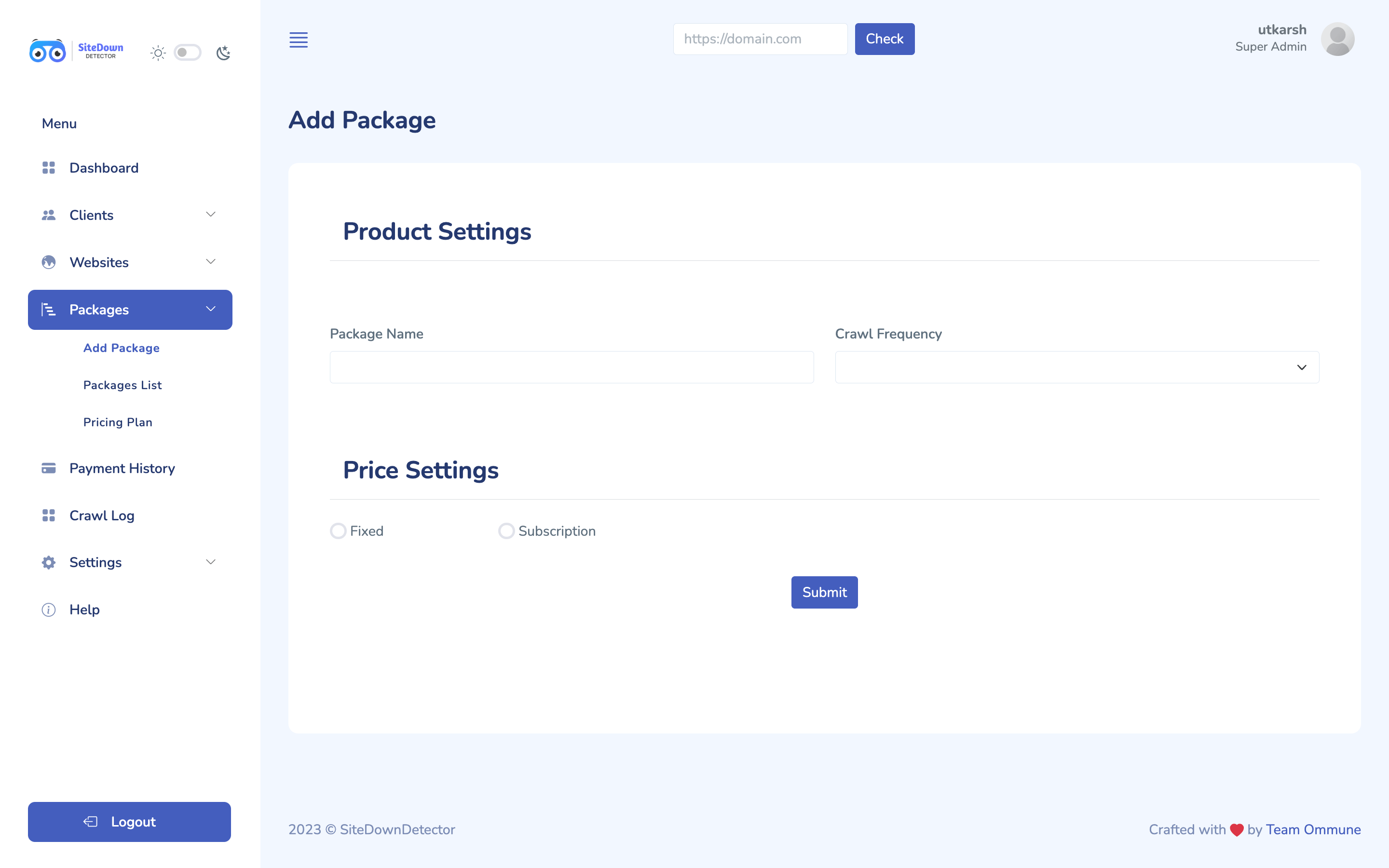Expand the Clients menu section
This screenshot has width=1389, height=868.
coord(210,215)
